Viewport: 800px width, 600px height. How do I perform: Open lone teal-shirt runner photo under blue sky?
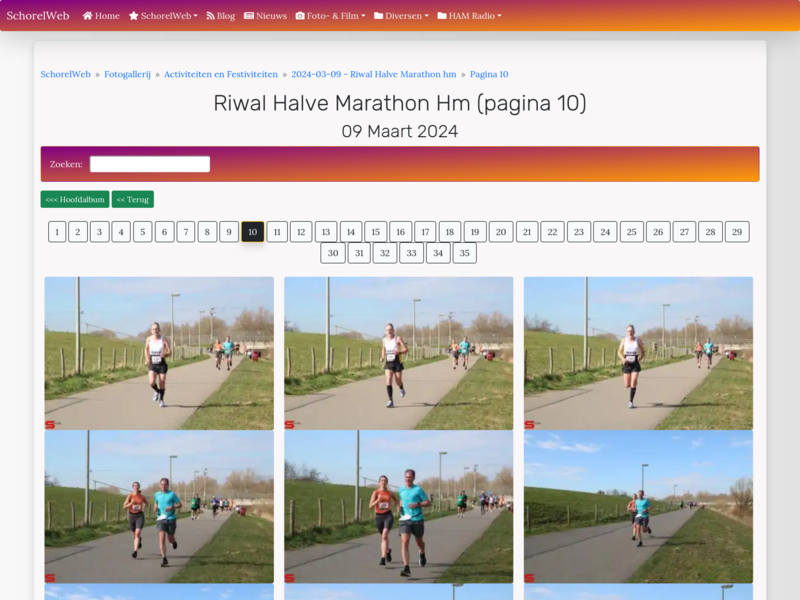click(x=638, y=507)
